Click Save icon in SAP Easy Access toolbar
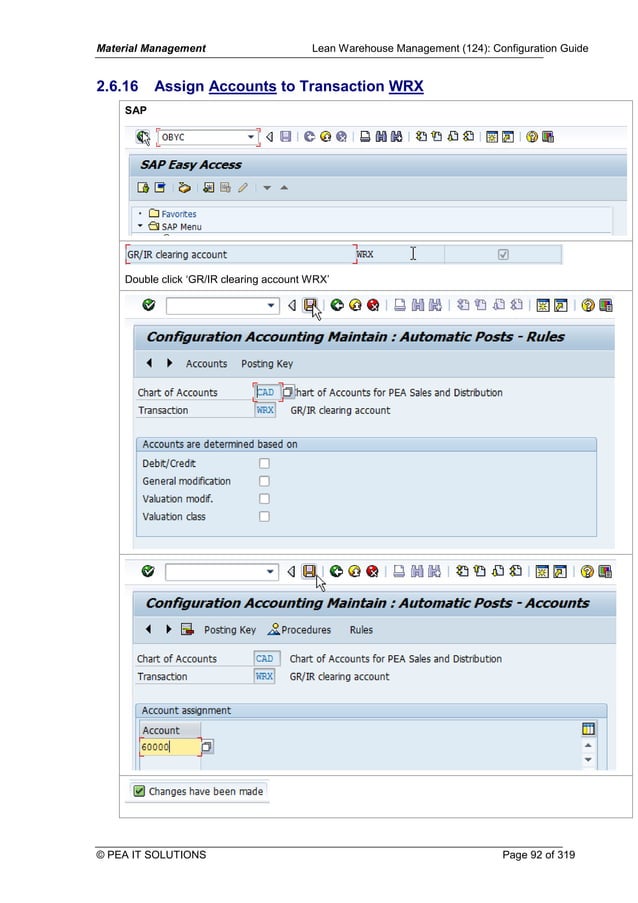This screenshot has width=638, height=903. tap(286, 136)
